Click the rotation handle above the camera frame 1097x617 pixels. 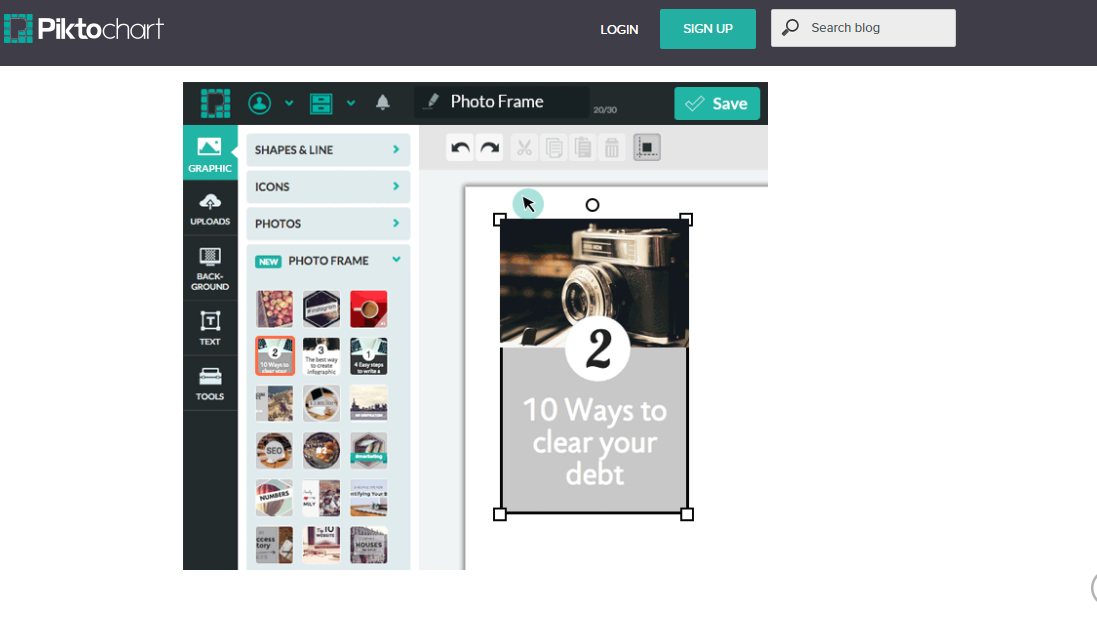593,205
